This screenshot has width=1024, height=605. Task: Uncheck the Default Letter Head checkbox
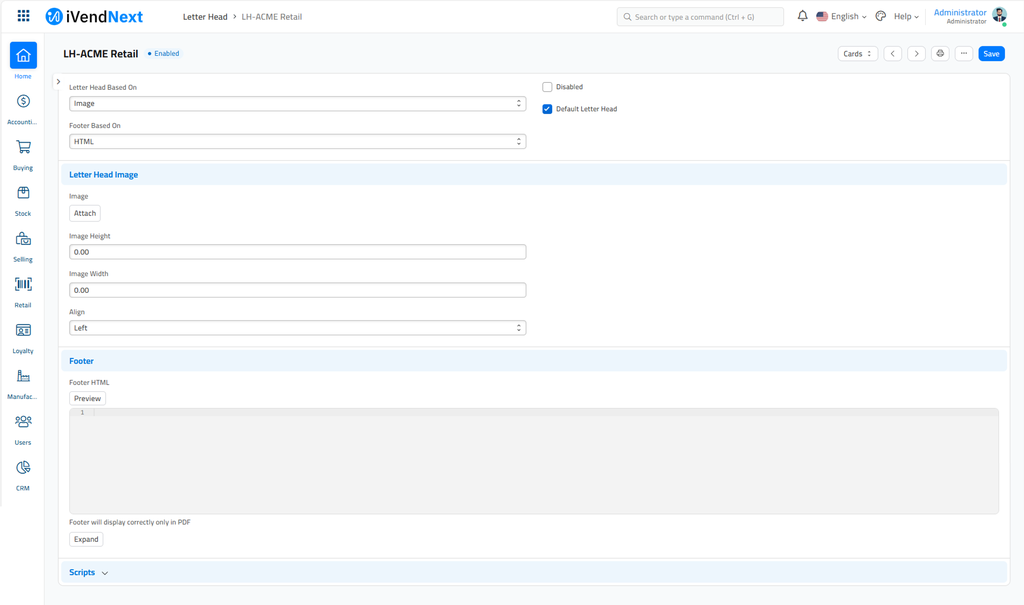coord(547,109)
